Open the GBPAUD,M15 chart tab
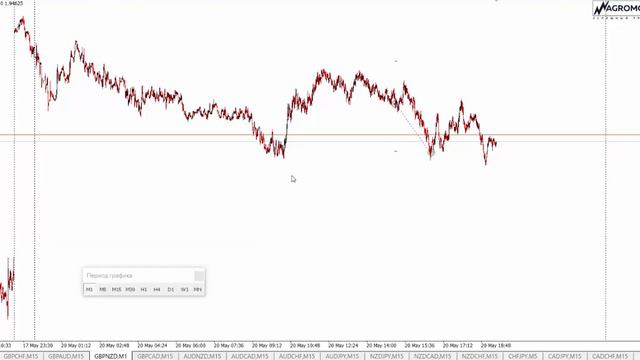640x360 pixels. pyautogui.click(x=66, y=356)
